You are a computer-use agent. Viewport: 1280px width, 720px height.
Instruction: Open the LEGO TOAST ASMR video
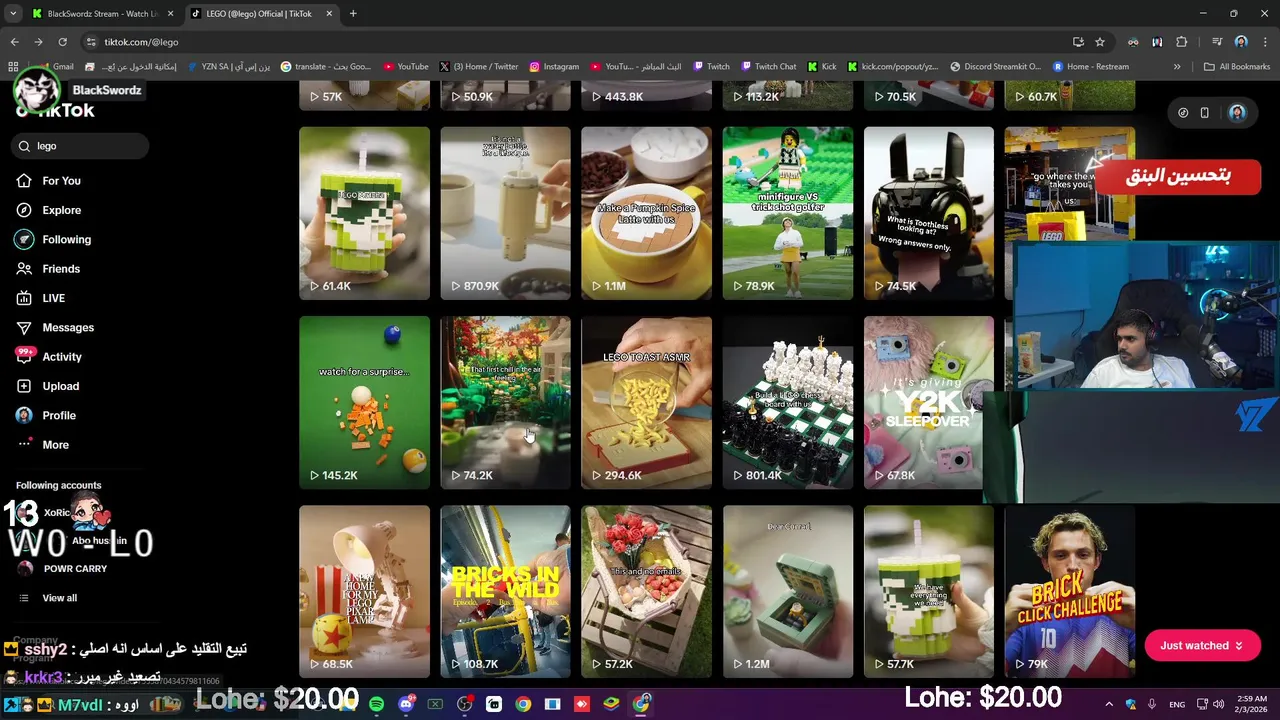646,403
